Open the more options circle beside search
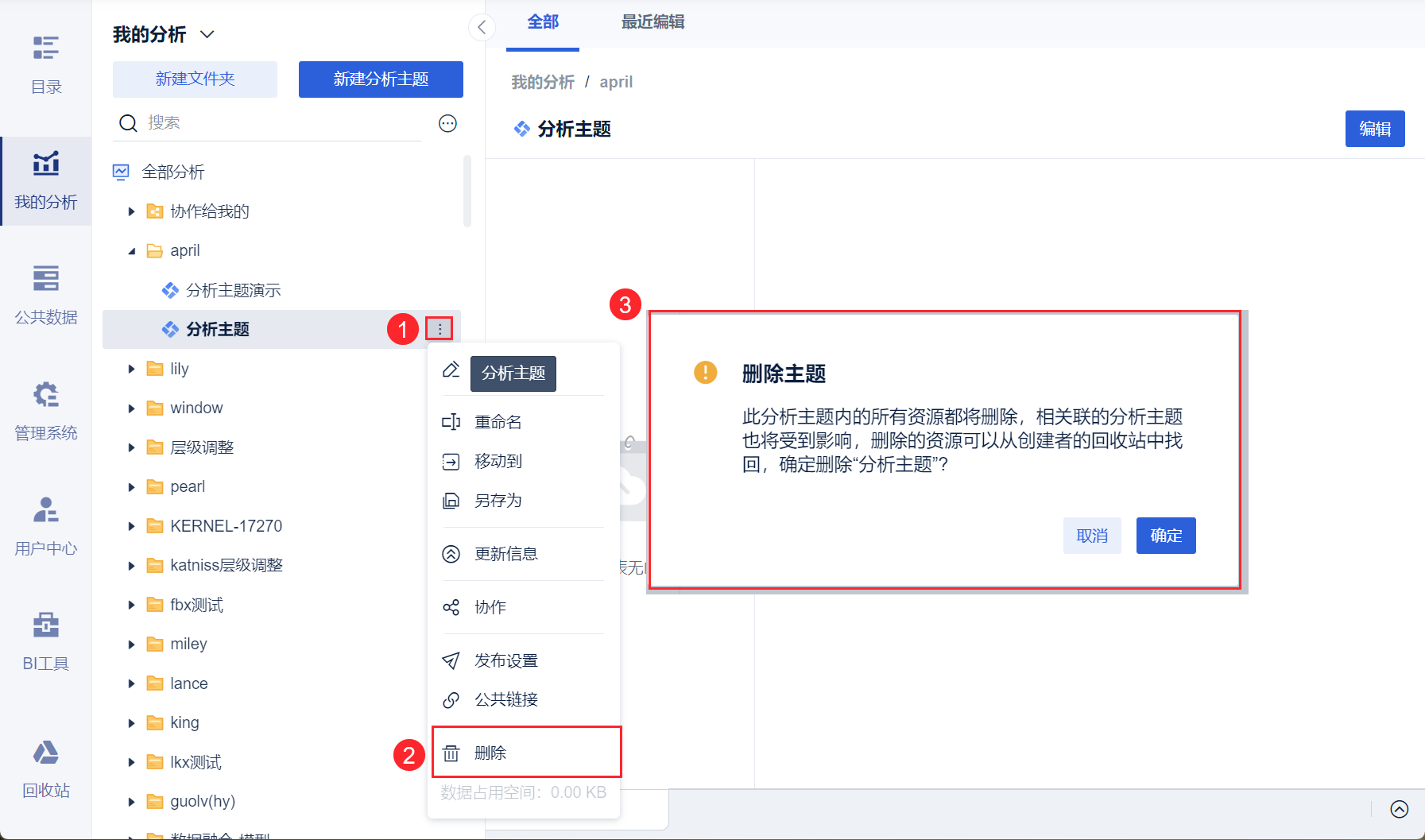The image size is (1425, 840). tap(448, 123)
